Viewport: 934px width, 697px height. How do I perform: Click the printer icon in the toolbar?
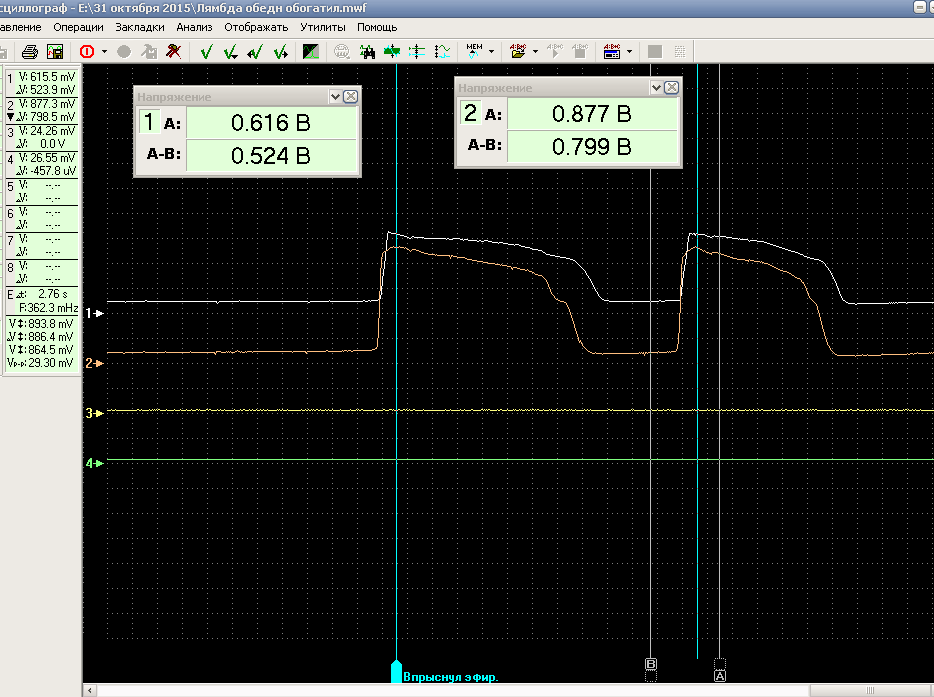pos(31,51)
